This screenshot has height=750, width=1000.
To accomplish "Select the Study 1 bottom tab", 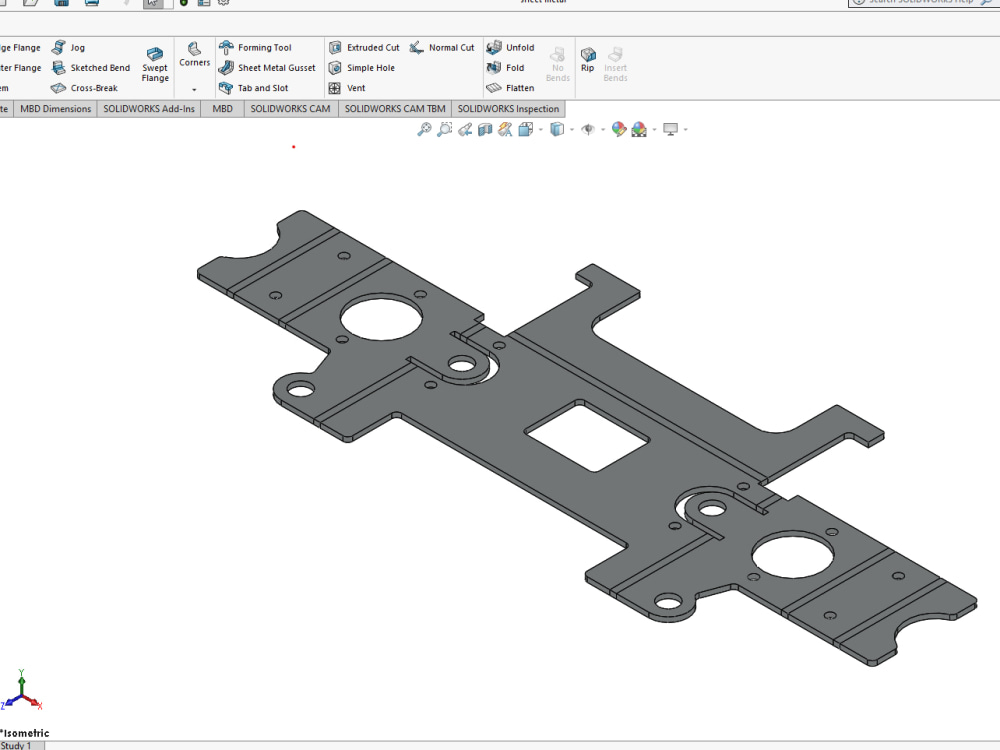I will (x=20, y=745).
